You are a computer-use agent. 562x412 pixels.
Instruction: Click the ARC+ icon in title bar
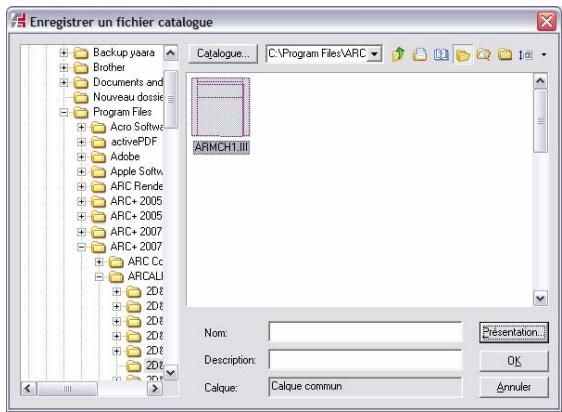point(18,20)
